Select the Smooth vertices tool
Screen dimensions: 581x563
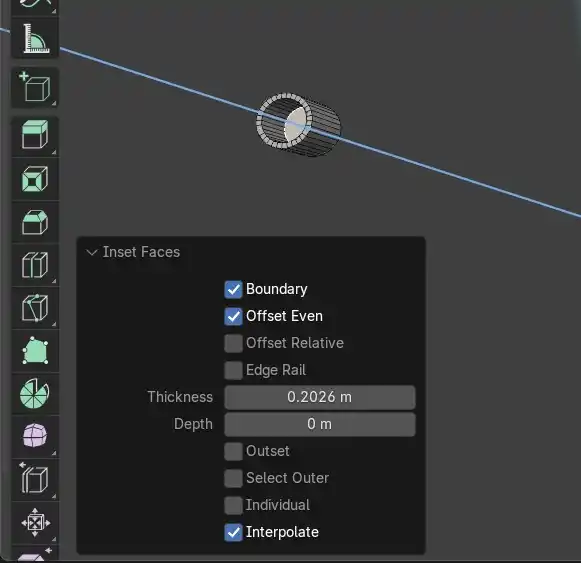point(35,436)
